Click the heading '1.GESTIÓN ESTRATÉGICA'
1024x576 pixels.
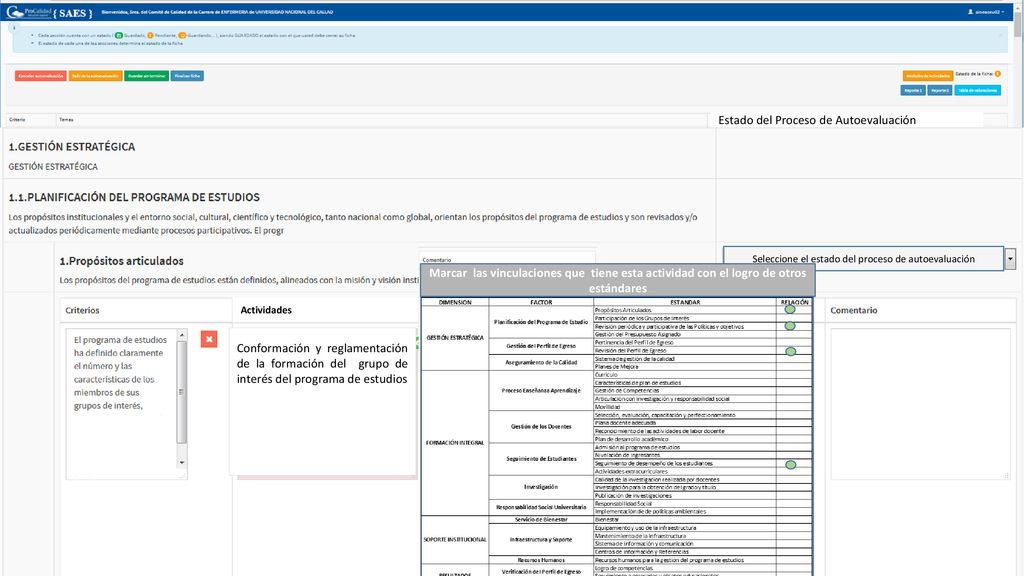[72, 147]
